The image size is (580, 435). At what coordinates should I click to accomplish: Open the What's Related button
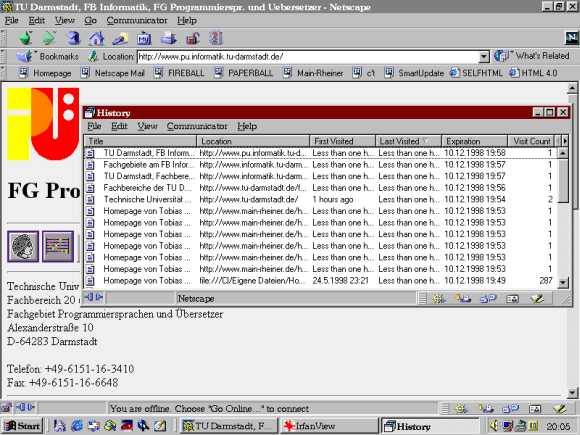pos(532,56)
